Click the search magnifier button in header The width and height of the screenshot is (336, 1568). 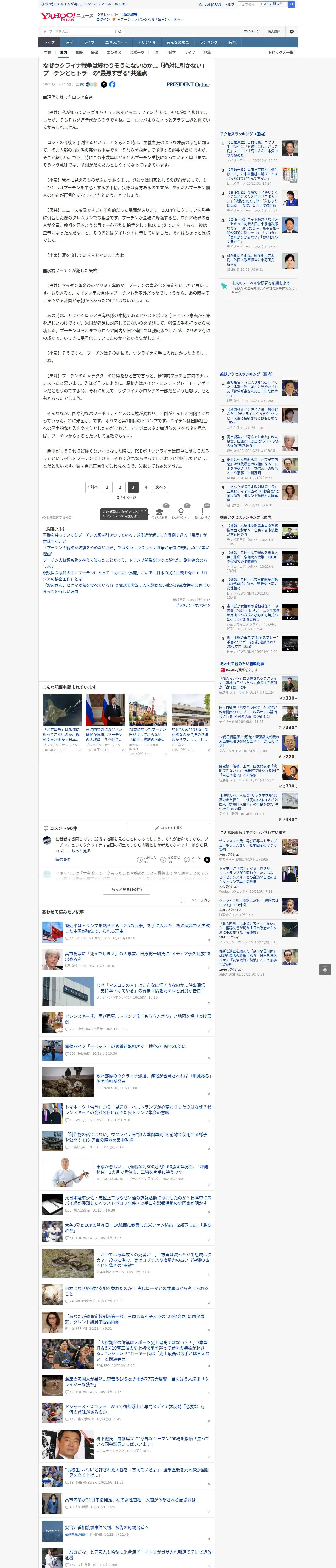pyautogui.click(x=120, y=31)
